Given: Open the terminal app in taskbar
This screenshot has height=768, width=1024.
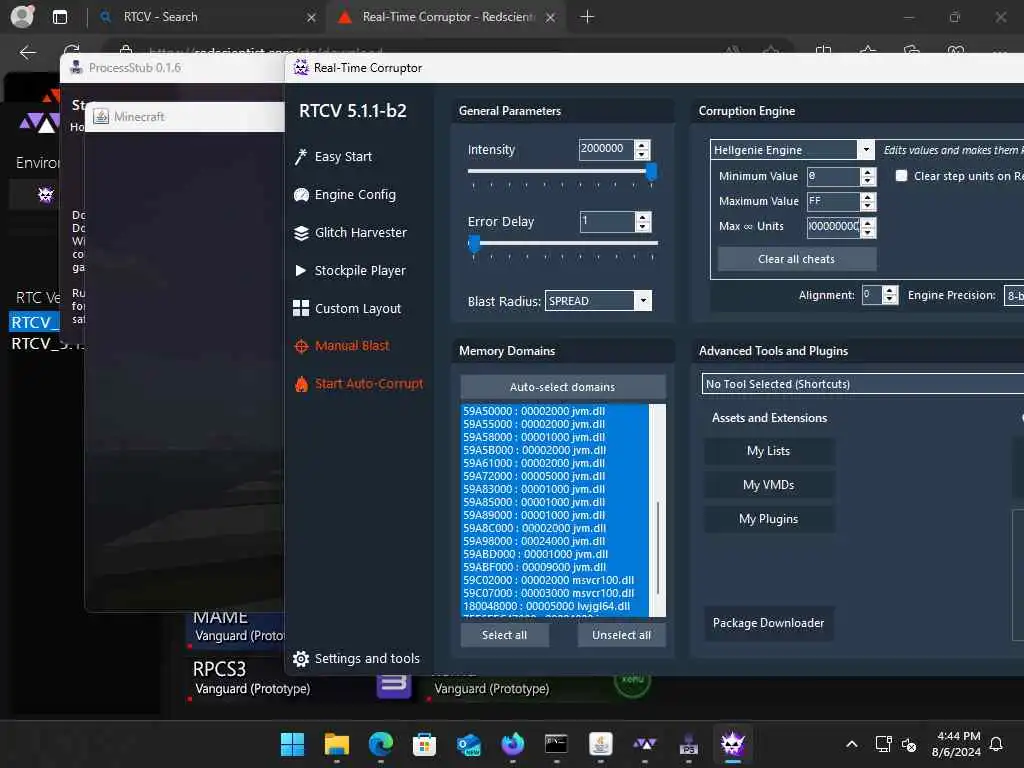Looking at the screenshot, I should (556, 744).
